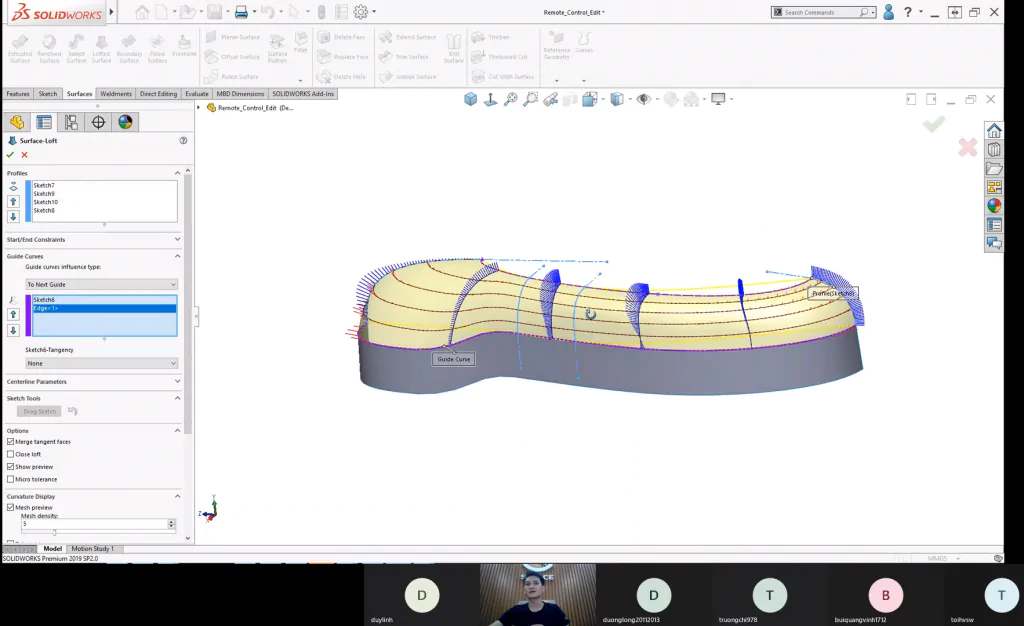Enable the Close loft checkbox

(10, 454)
